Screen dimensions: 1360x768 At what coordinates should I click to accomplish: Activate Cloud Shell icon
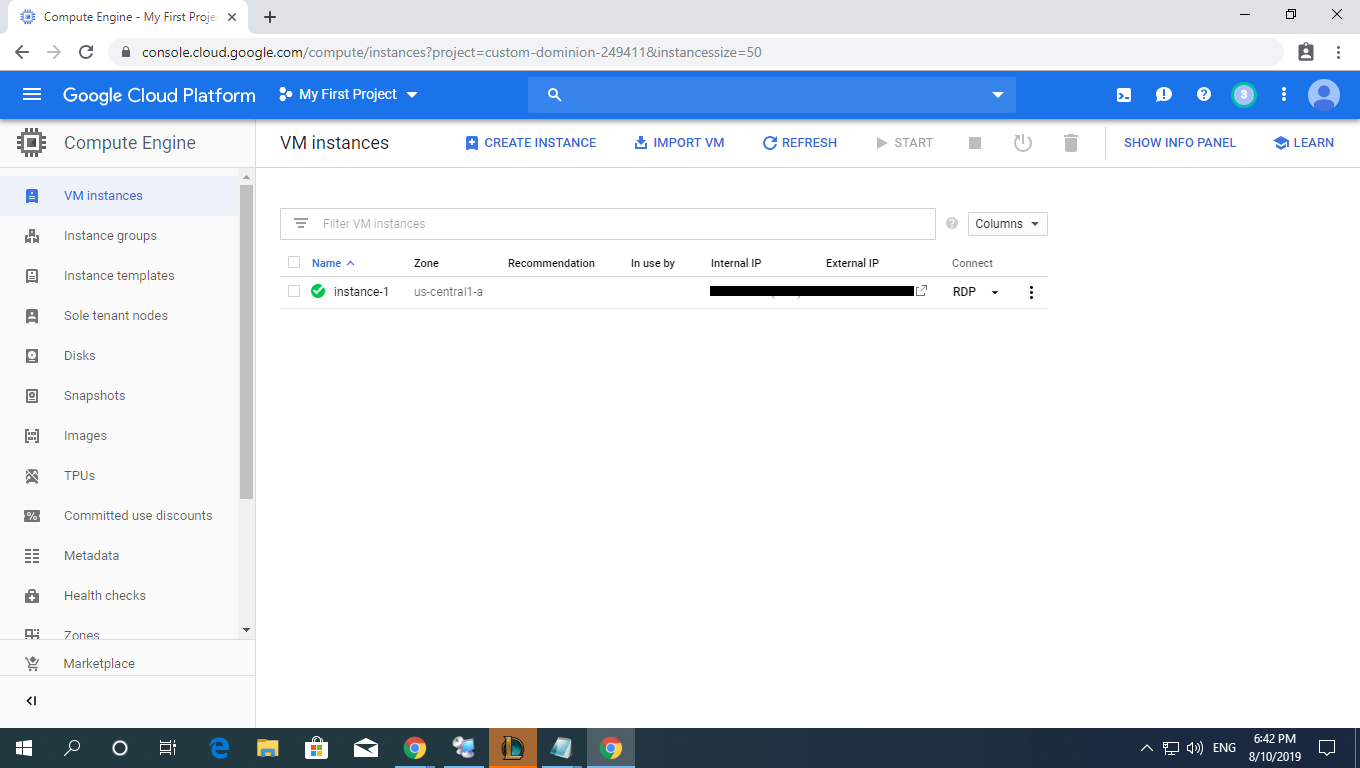(x=1124, y=95)
